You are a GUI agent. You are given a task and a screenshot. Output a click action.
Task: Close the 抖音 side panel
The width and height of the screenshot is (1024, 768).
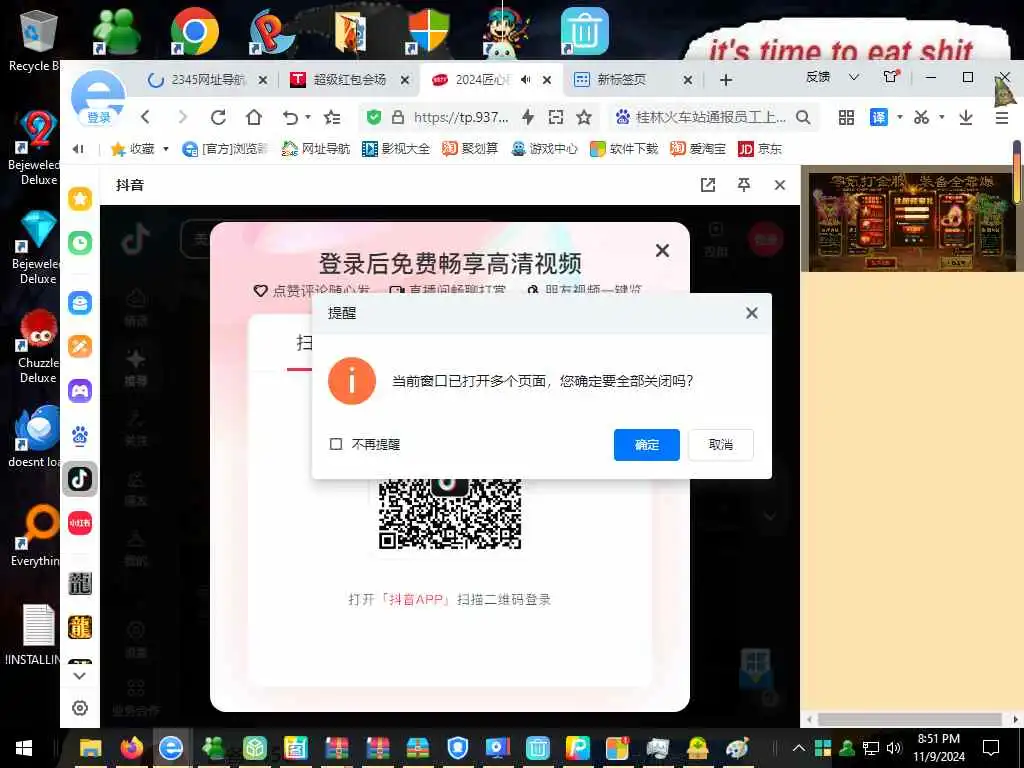coord(780,185)
